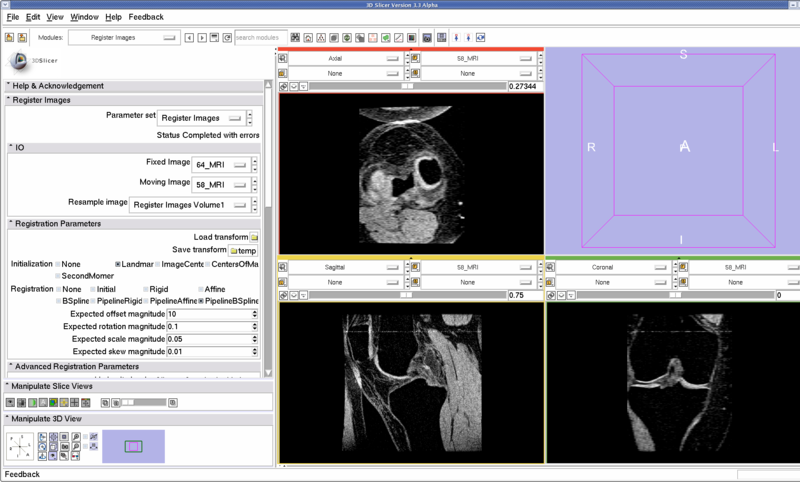Viewport: 800px width, 482px height.
Task: Open the Moving Image 58_MRI selector
Action: pyautogui.click(x=221, y=184)
